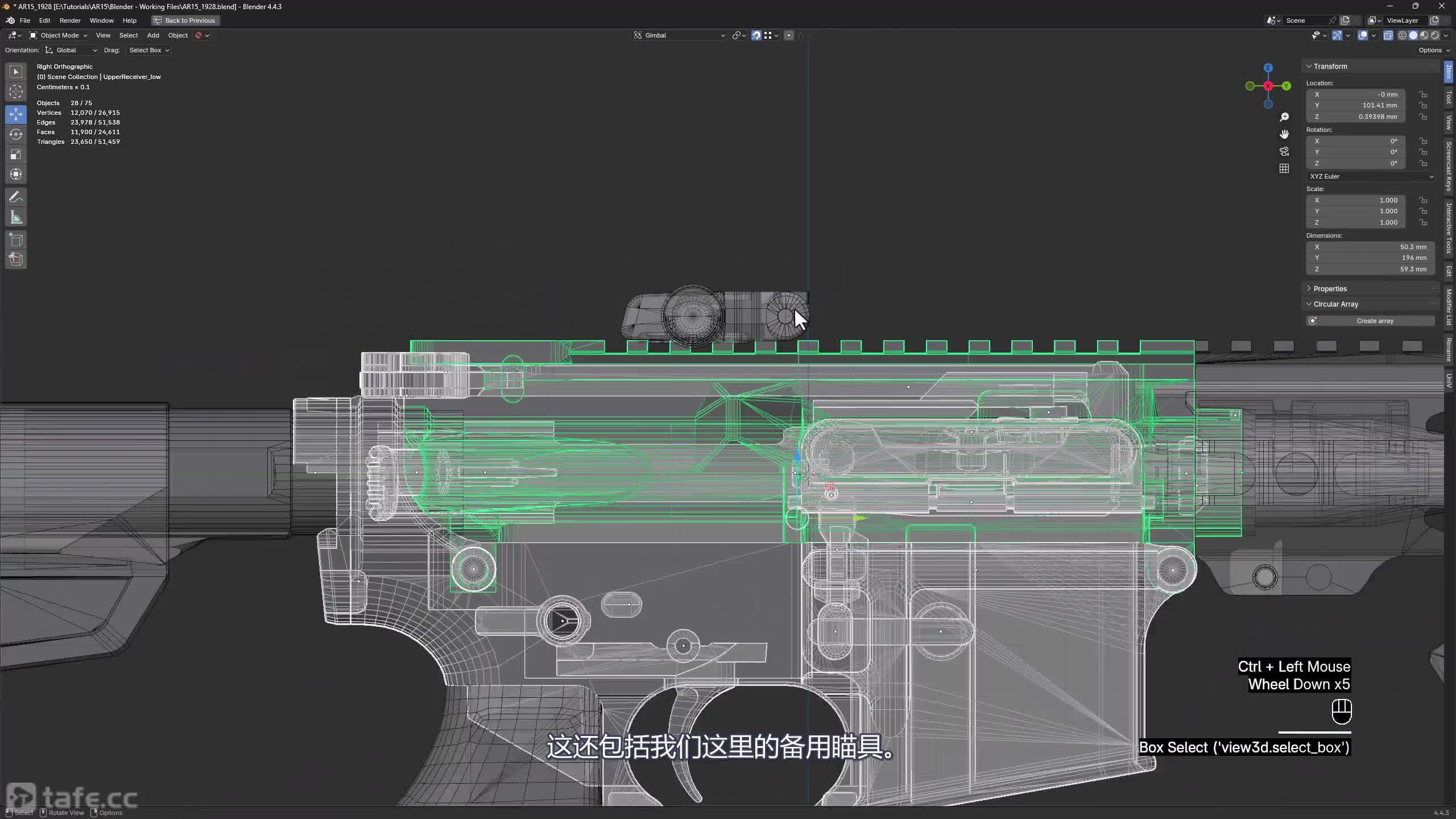Open the File menu
Viewport: 1456px width, 819px height.
25,20
